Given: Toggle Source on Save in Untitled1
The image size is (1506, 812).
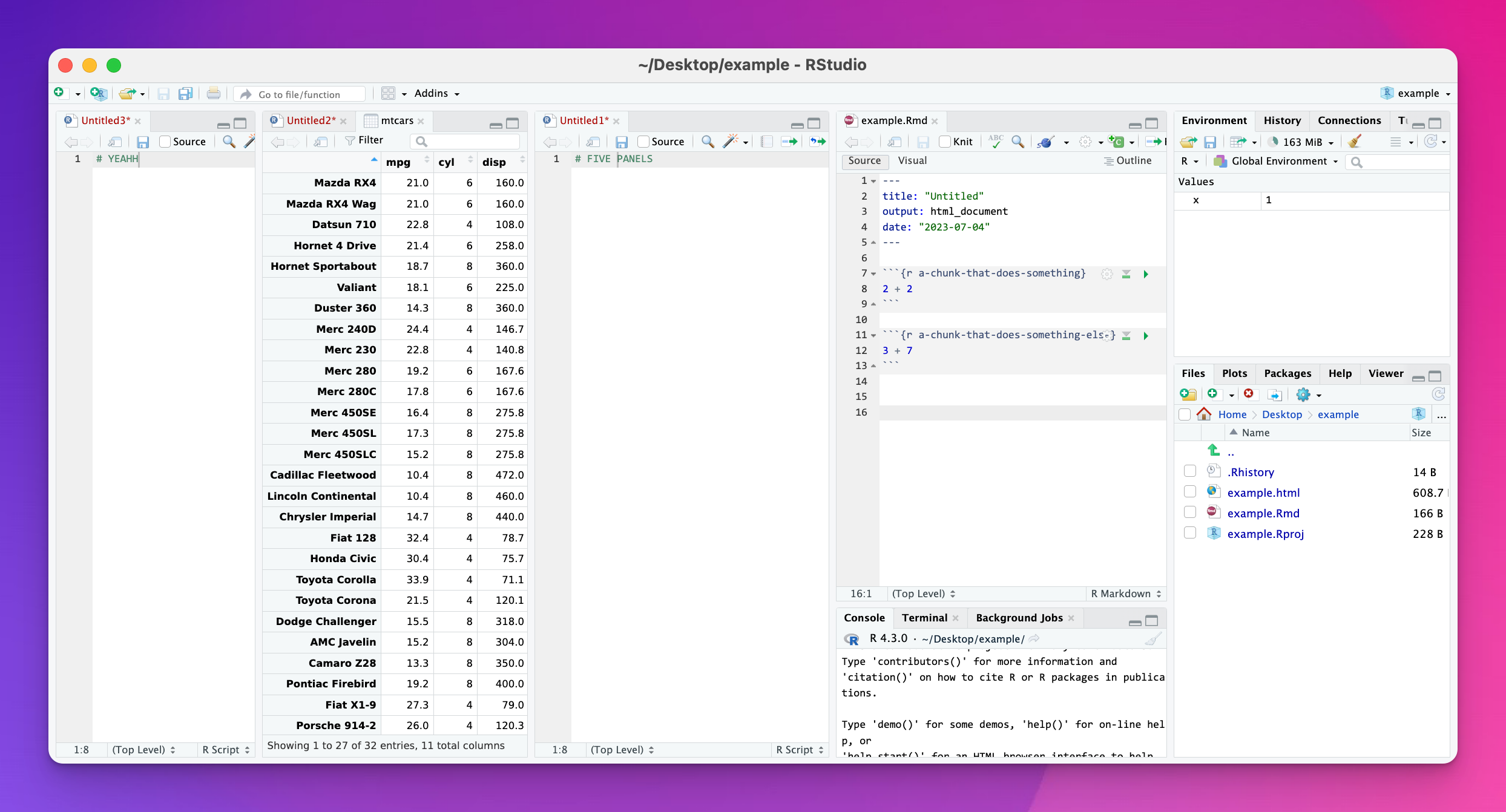Looking at the screenshot, I should click(643, 142).
